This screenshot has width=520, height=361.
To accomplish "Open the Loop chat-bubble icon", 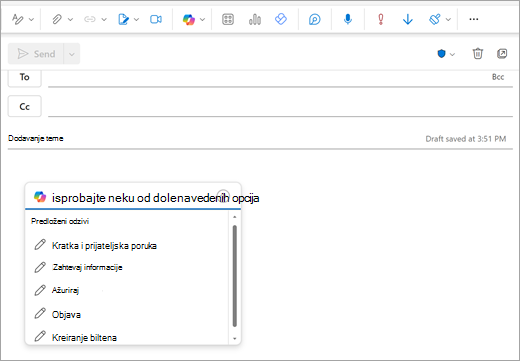I will pyautogui.click(x=314, y=19).
